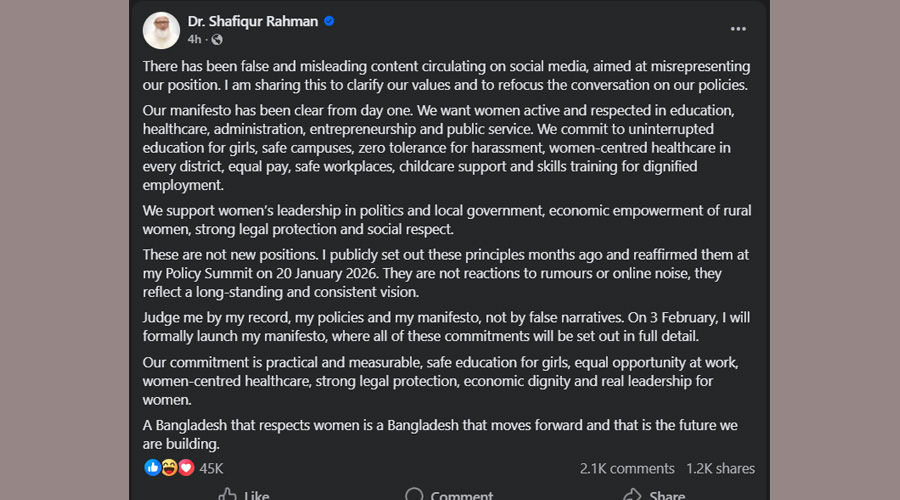
Task: Click the 4h post timestamp
Action: pyautogui.click(x=194, y=39)
